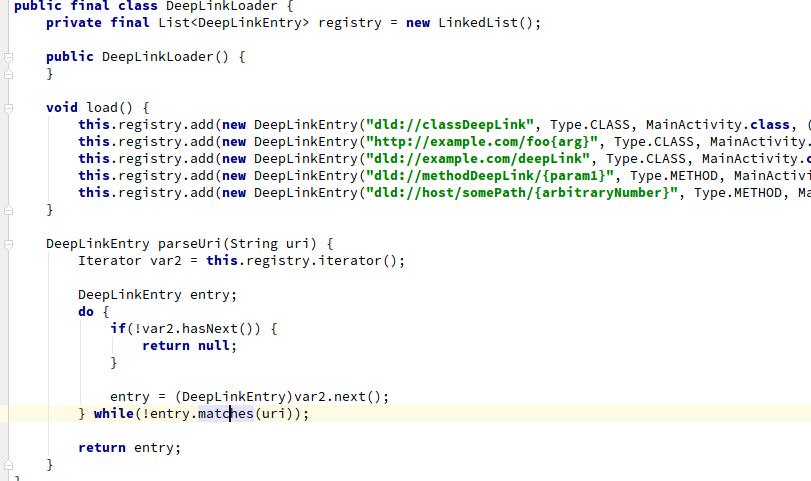Screen dimensions: 811x481
Task: Click the "String uri" parameter of parseUri
Action: click(269, 244)
